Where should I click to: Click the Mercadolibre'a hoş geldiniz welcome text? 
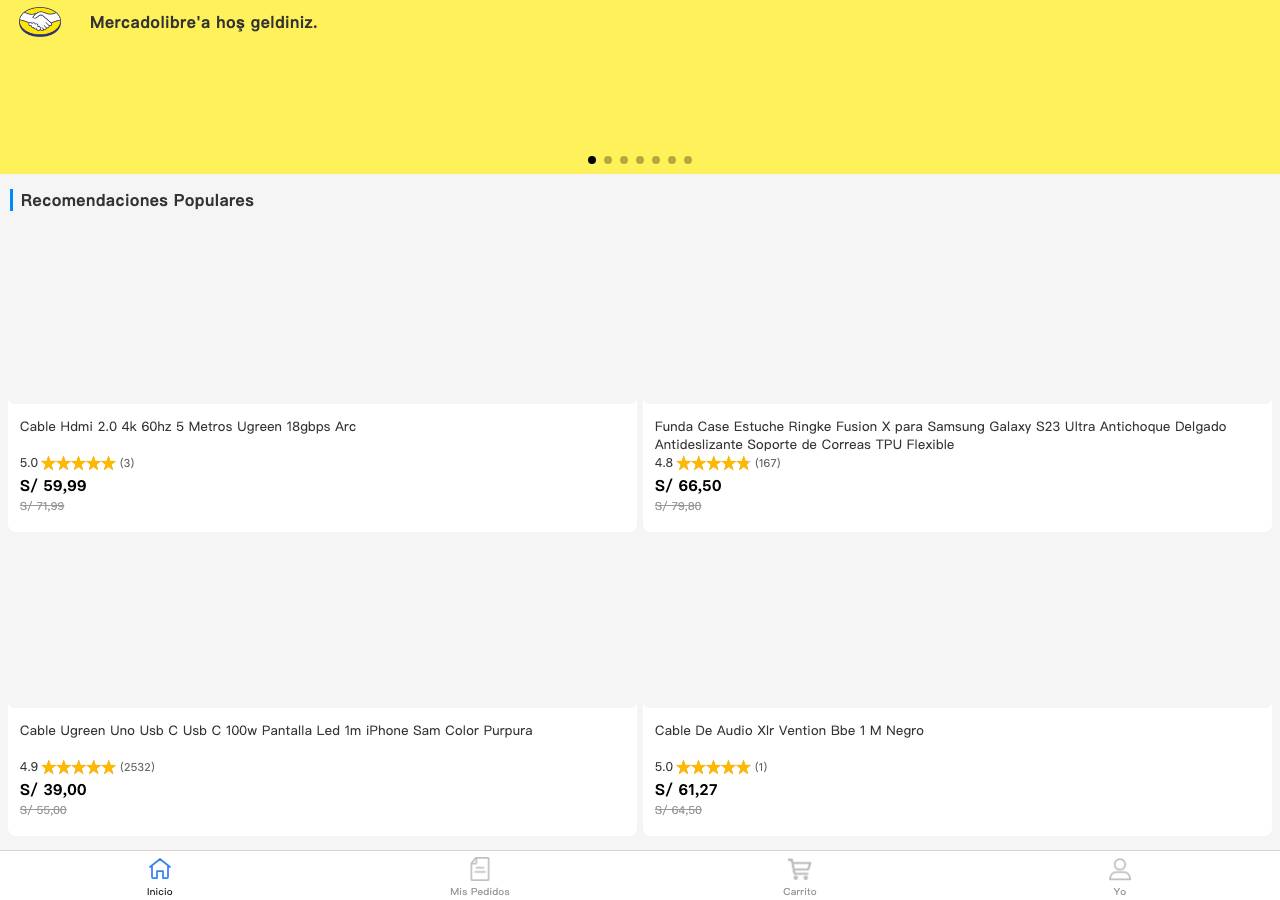click(x=203, y=22)
